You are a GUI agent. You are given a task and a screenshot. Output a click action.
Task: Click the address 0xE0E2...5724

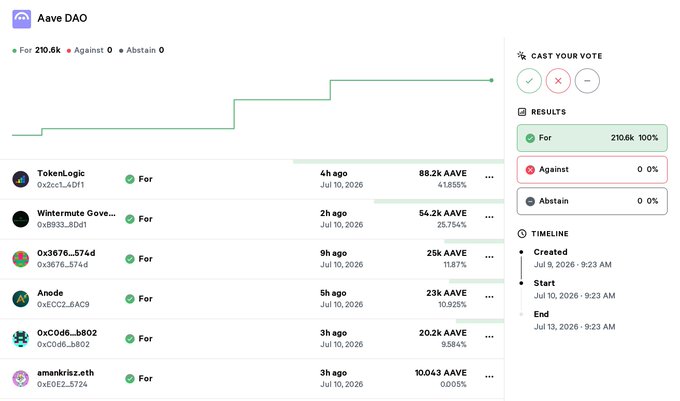[62, 385]
